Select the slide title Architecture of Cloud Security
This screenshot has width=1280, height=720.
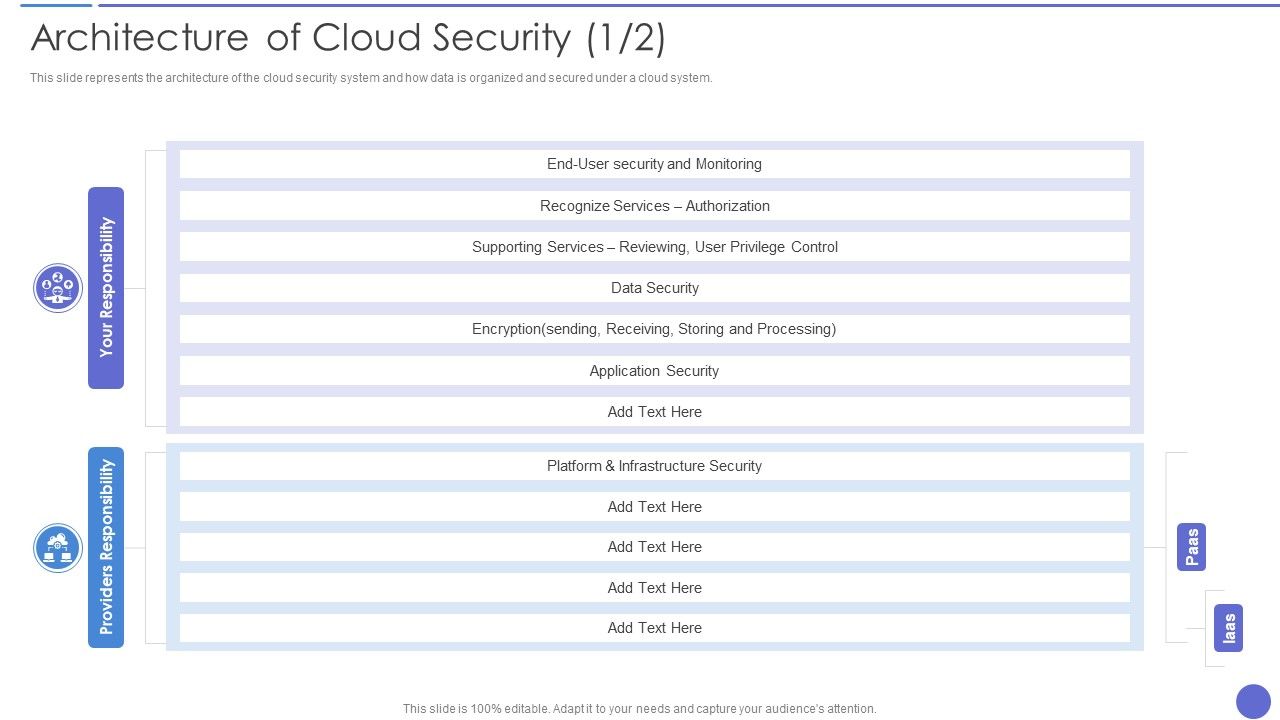tap(348, 38)
